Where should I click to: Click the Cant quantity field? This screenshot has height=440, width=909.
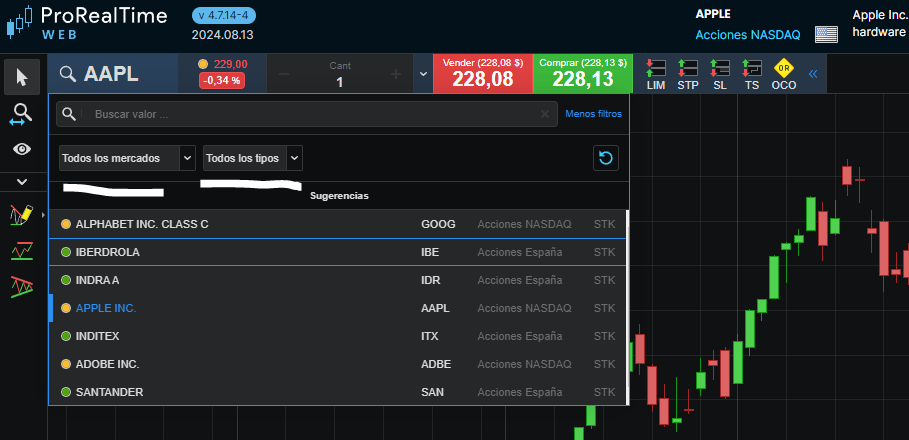[340, 74]
